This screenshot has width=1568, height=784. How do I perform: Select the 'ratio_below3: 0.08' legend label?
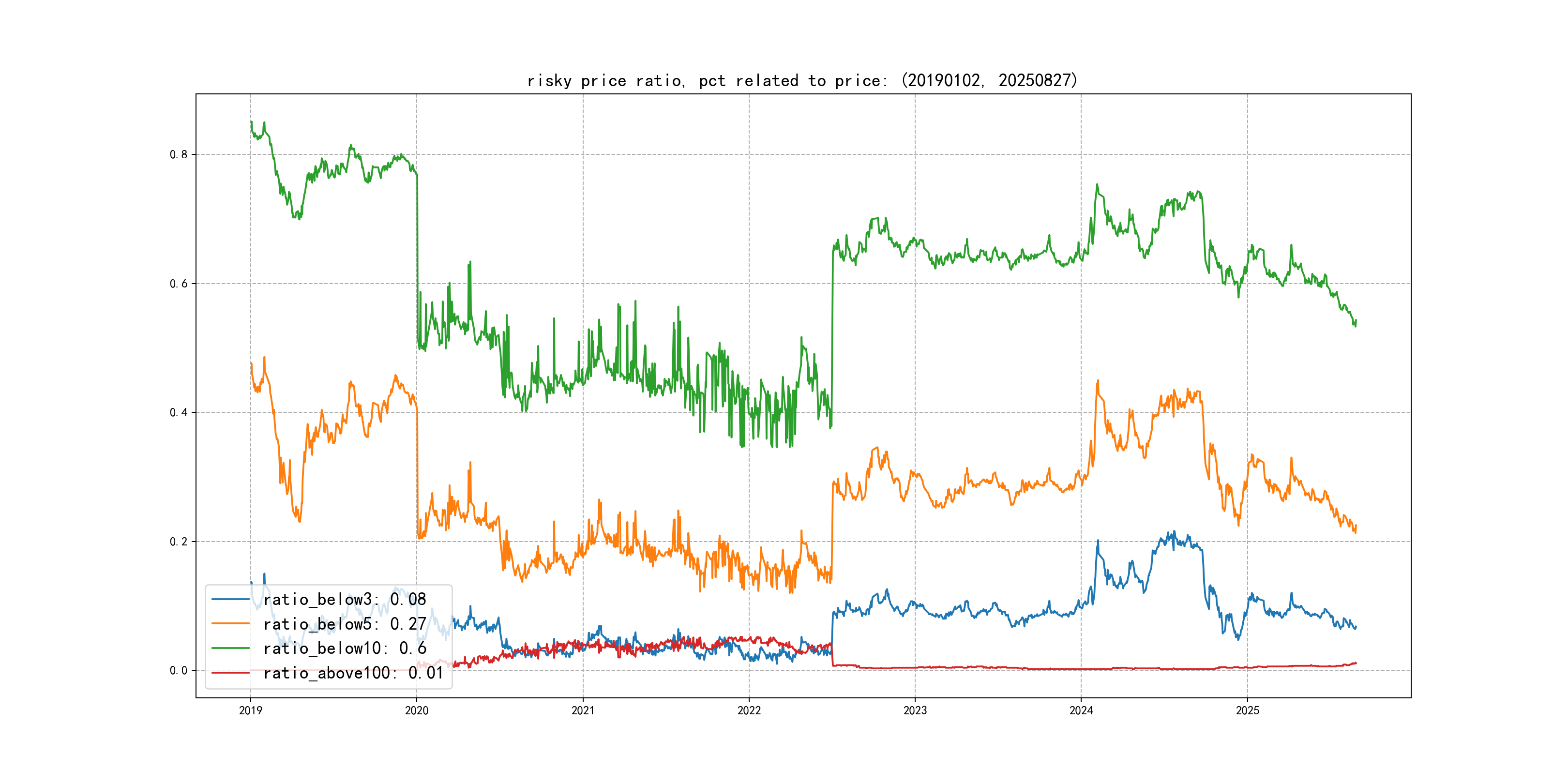[345, 600]
